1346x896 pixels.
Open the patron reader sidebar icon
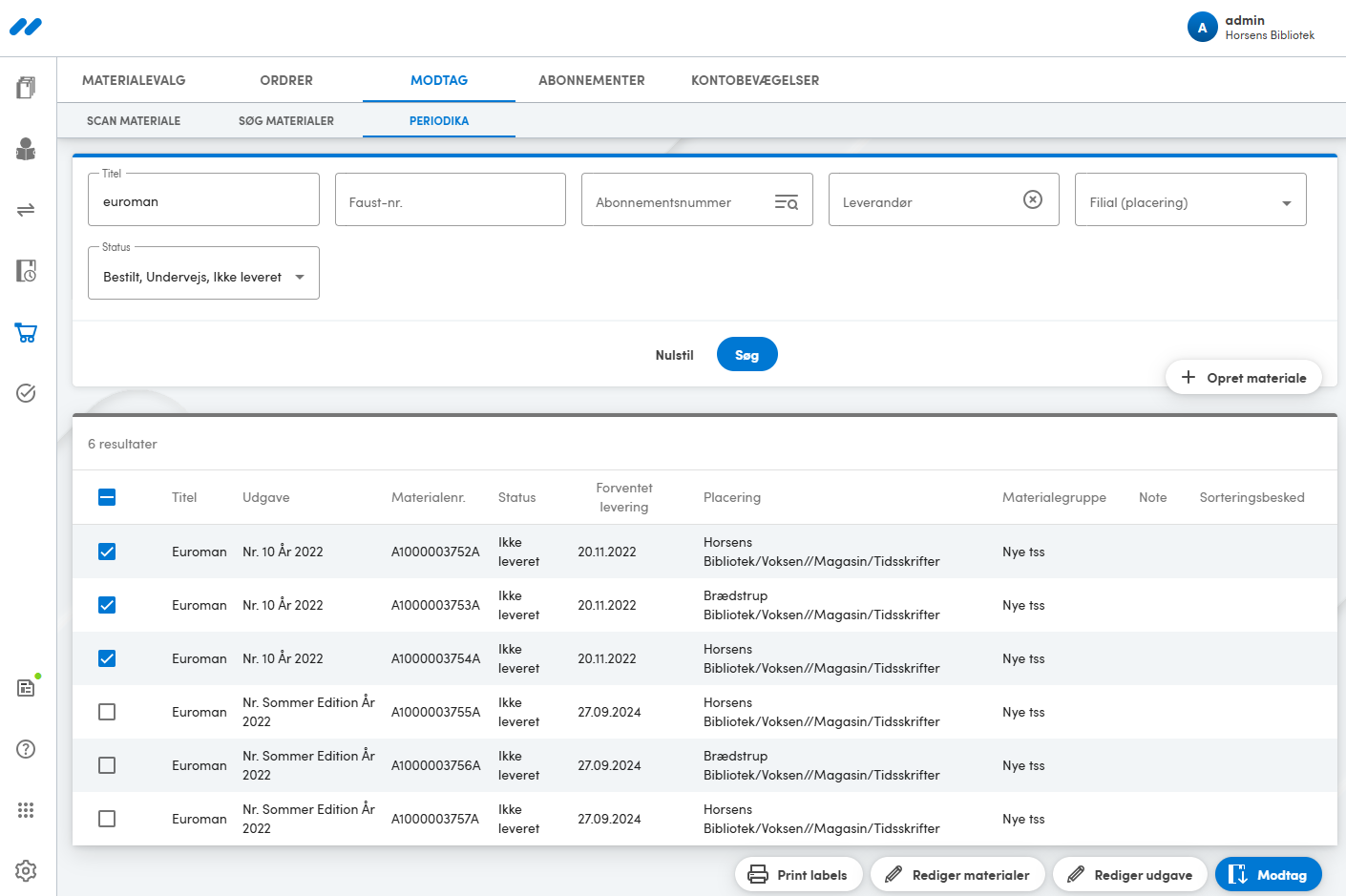(x=26, y=149)
